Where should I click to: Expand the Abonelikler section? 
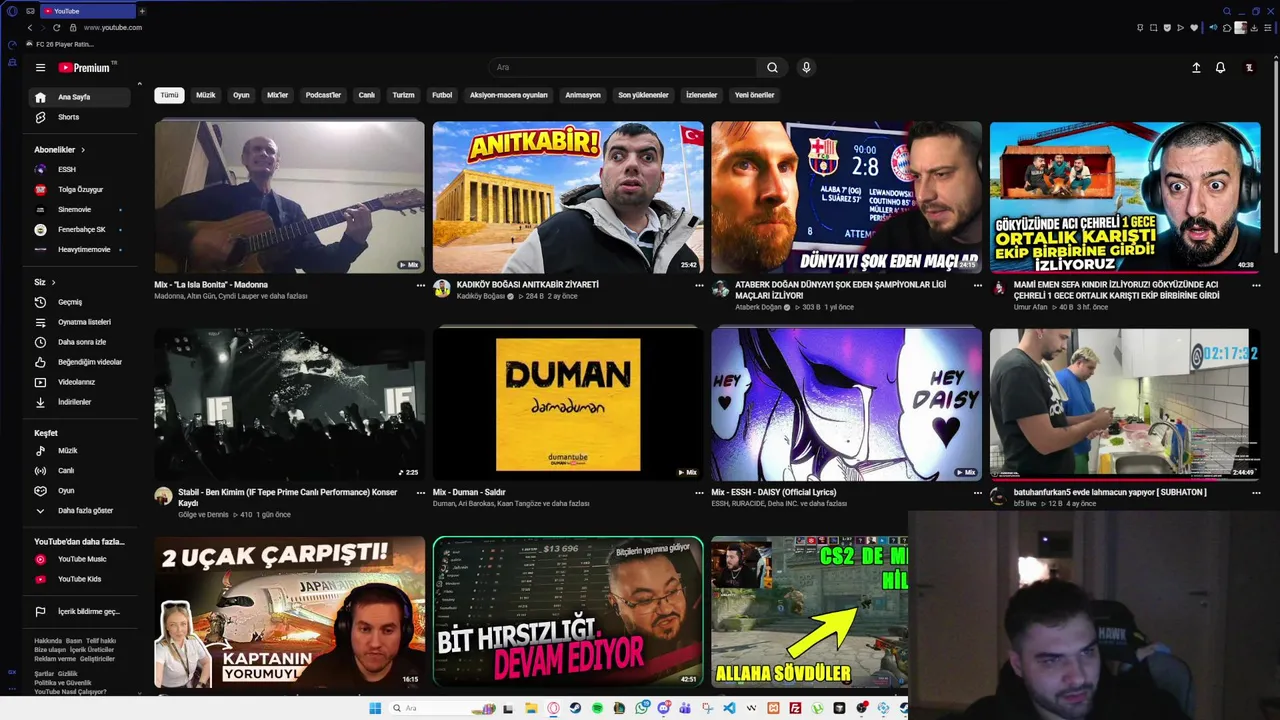(60, 150)
